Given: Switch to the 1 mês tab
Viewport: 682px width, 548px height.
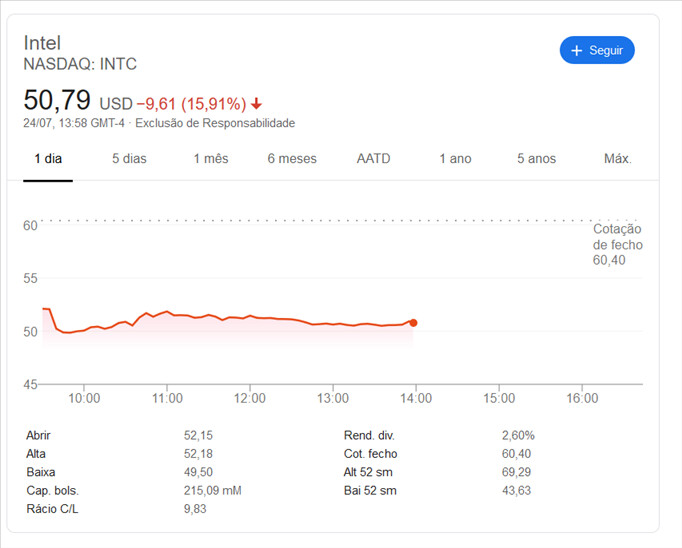Looking at the screenshot, I should point(211,159).
